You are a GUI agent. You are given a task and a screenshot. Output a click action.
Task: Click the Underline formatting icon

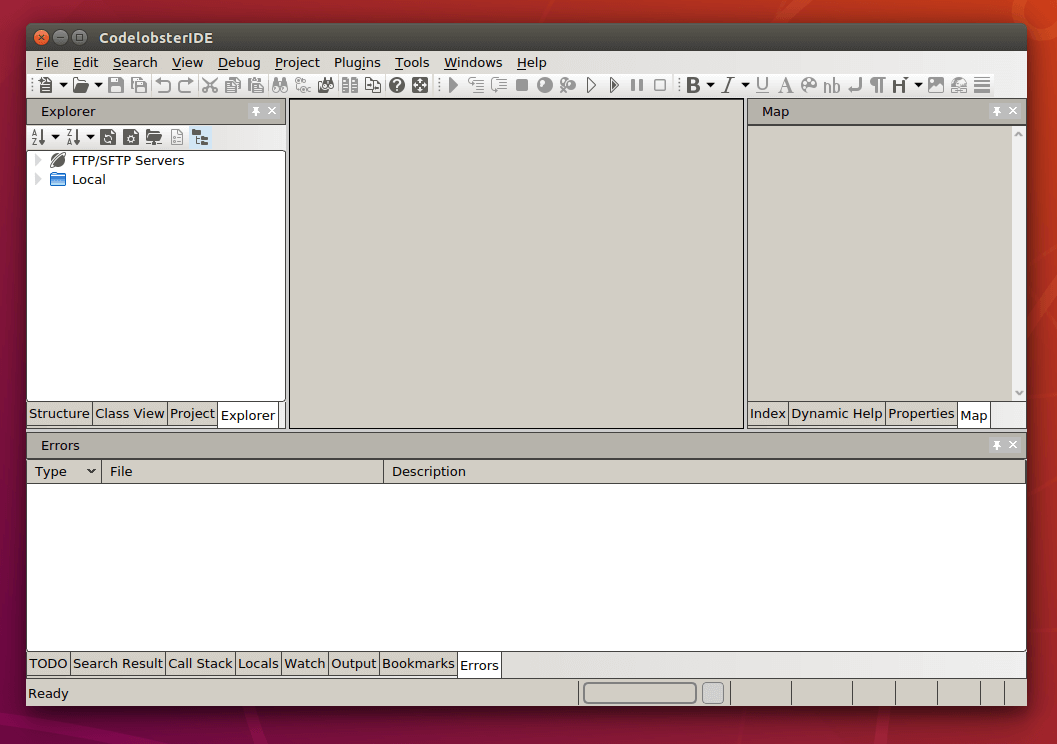(762, 85)
